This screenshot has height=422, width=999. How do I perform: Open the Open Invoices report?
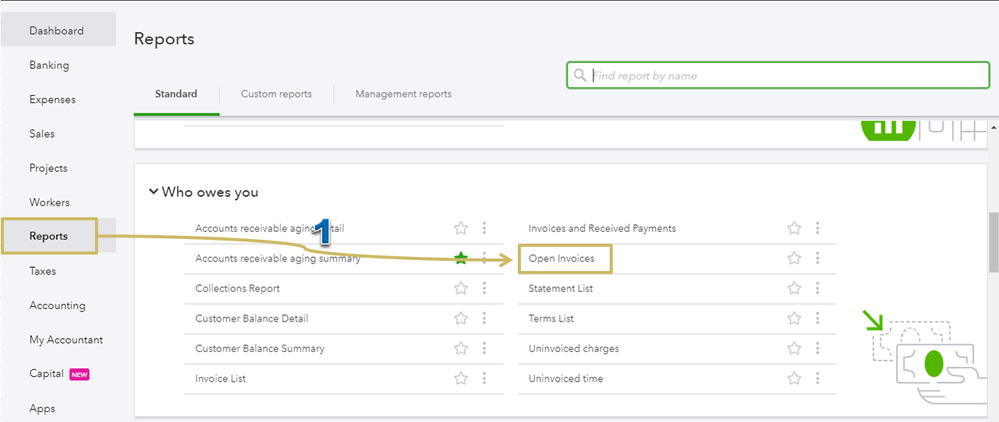click(561, 259)
